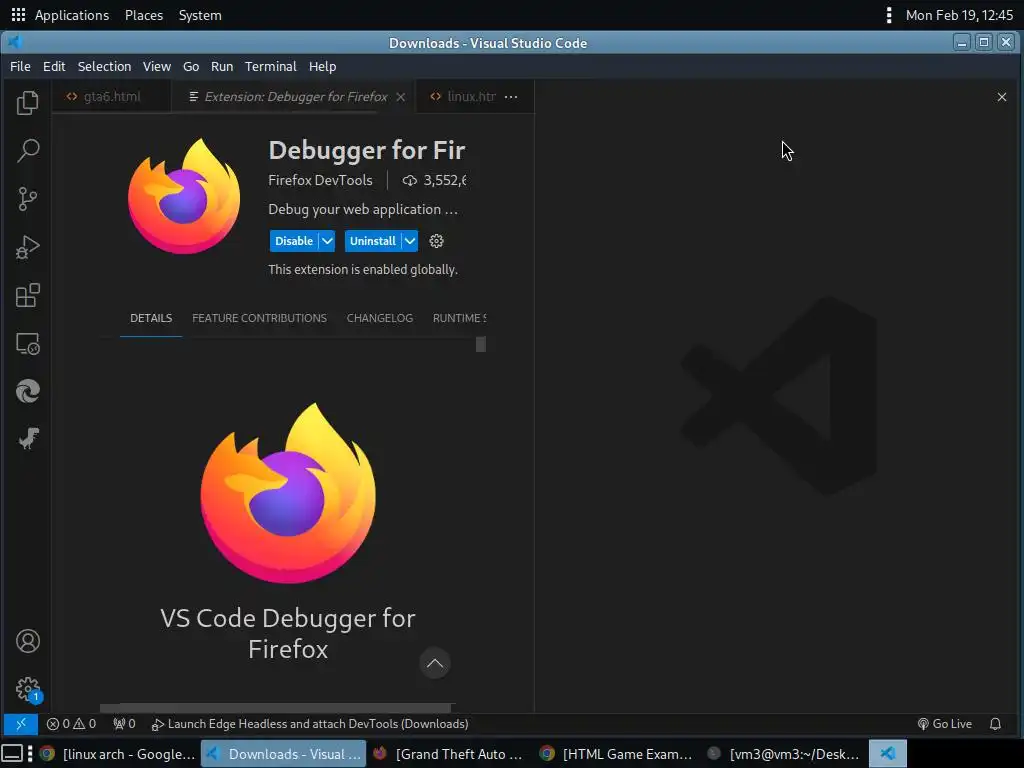Screen dimensions: 1024x768
Task: Open the Microsoft Edge Tools view
Action: pyautogui.click(x=27, y=391)
